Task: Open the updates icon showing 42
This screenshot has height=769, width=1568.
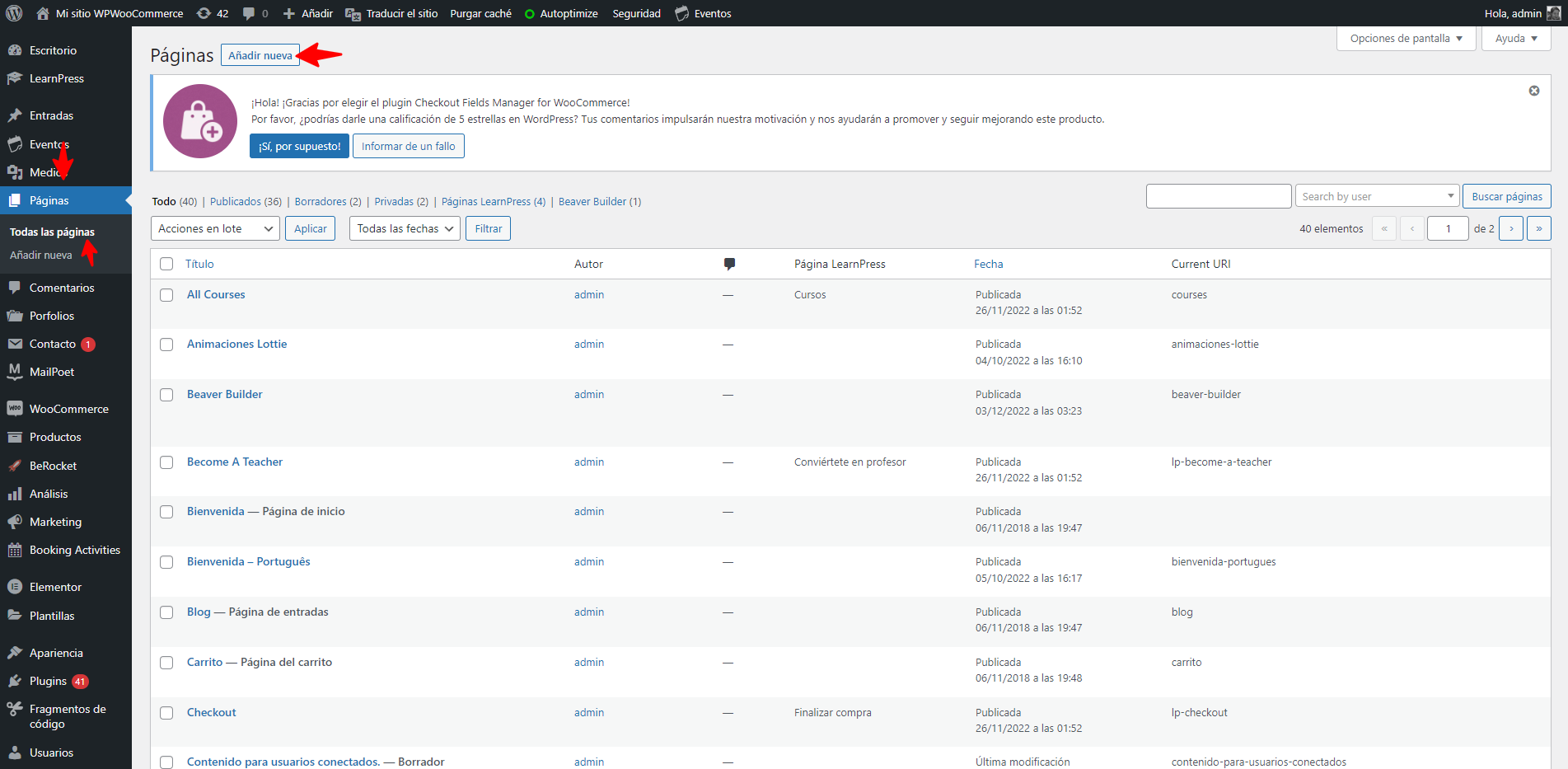Action: click(204, 13)
